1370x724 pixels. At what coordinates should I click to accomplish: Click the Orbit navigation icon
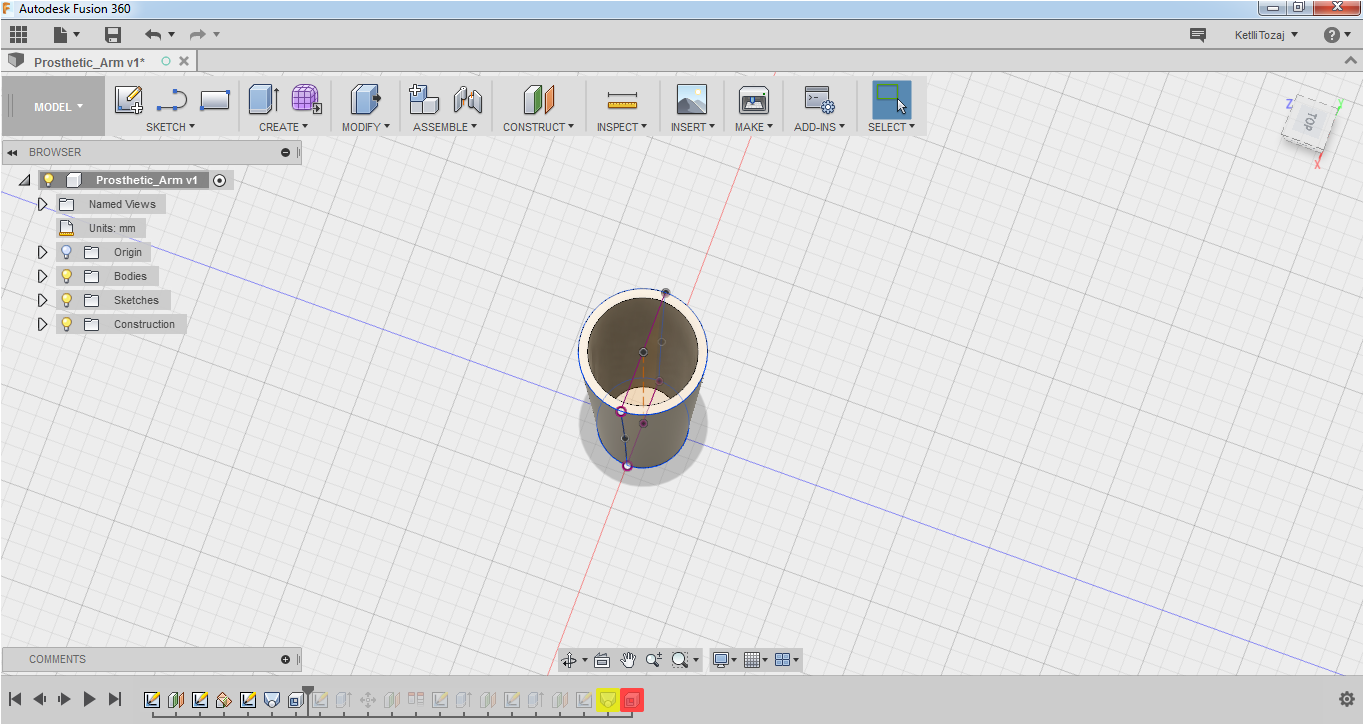coord(569,660)
